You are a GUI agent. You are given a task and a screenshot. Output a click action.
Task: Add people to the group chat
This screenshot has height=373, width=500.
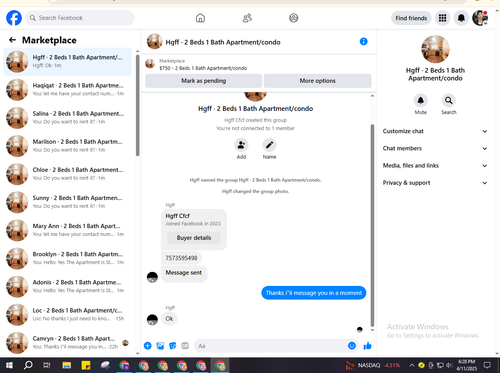tap(241, 145)
